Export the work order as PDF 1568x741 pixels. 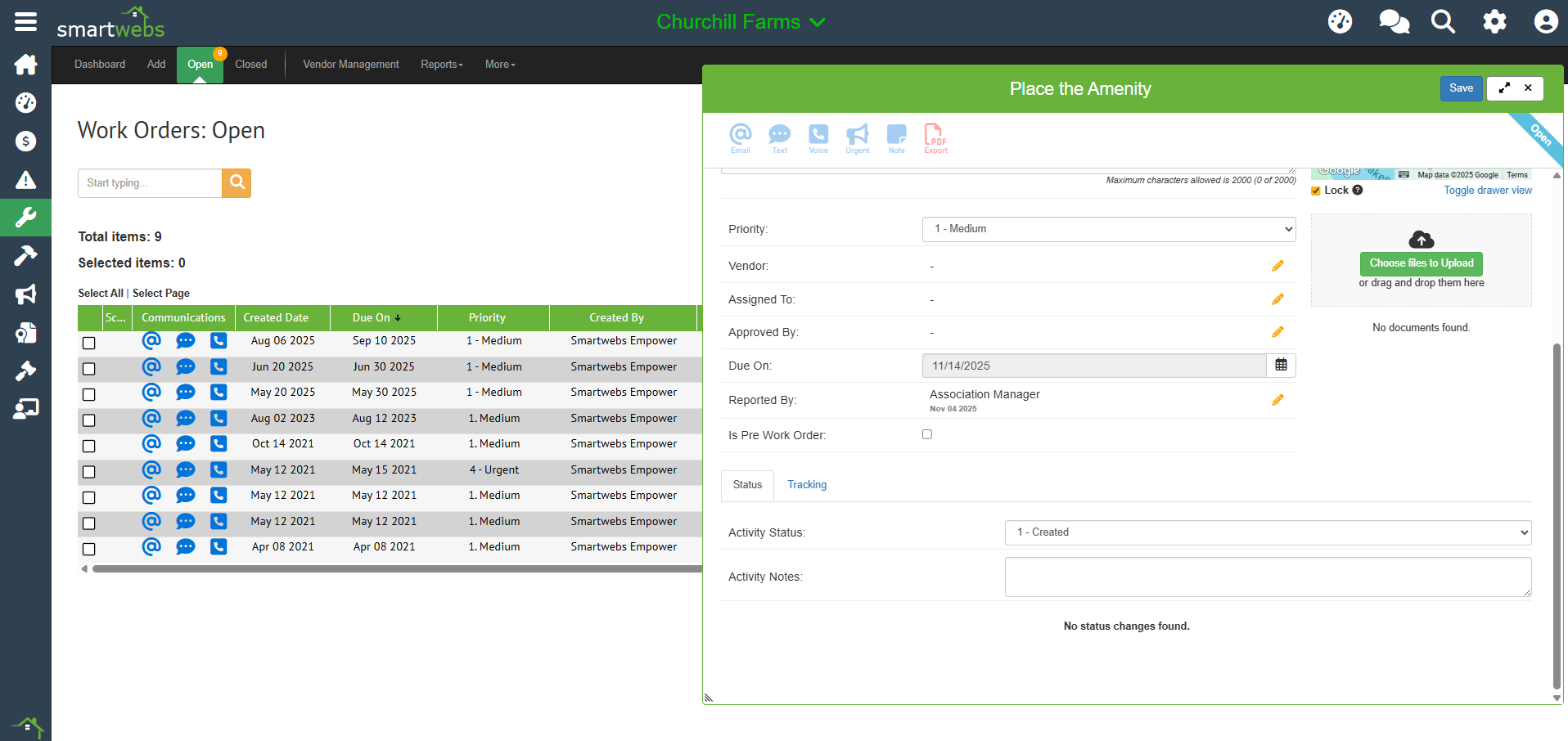click(935, 136)
